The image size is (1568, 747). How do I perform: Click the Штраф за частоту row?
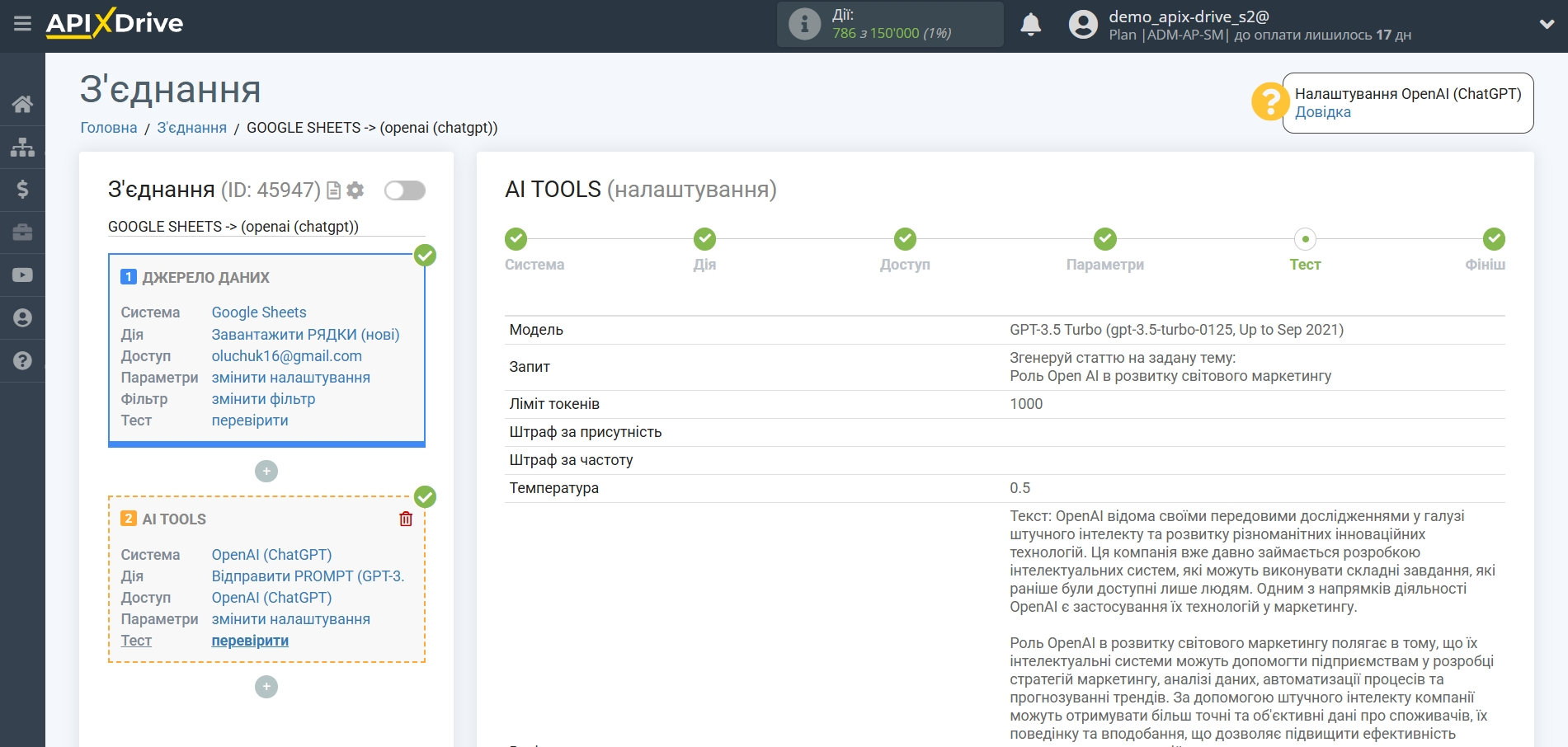click(x=1005, y=460)
